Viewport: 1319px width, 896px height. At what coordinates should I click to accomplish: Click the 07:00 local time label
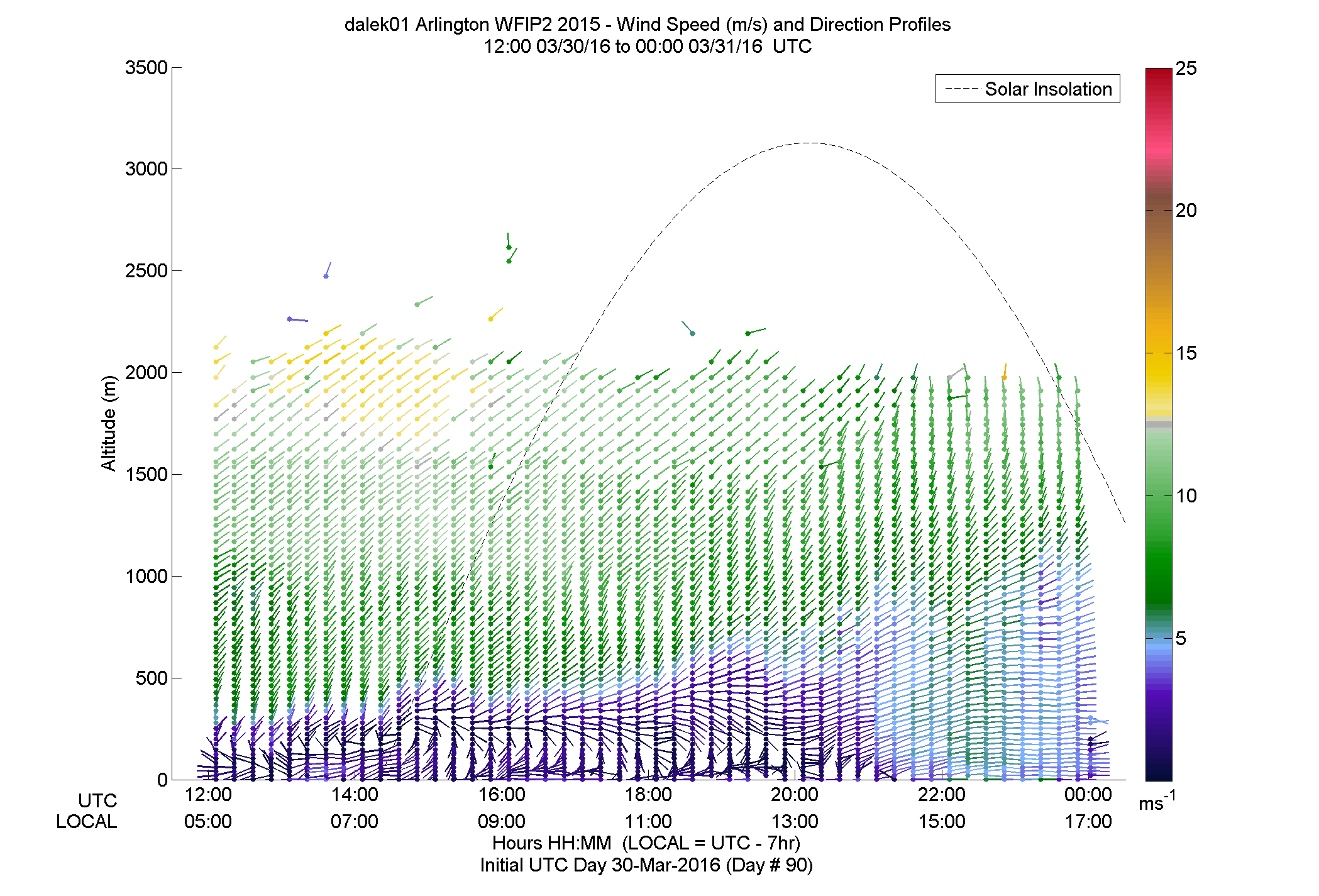(x=355, y=822)
